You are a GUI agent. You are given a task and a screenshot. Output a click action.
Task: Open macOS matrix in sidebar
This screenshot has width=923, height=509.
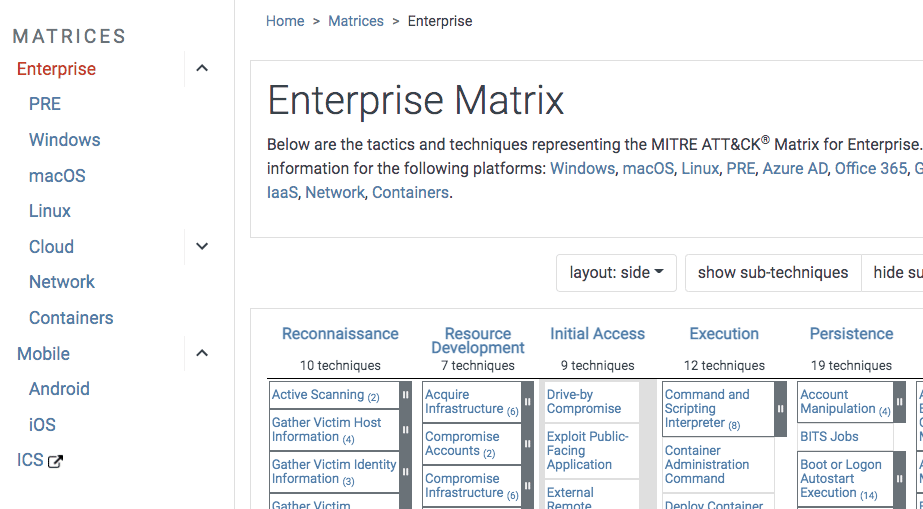tap(57, 176)
